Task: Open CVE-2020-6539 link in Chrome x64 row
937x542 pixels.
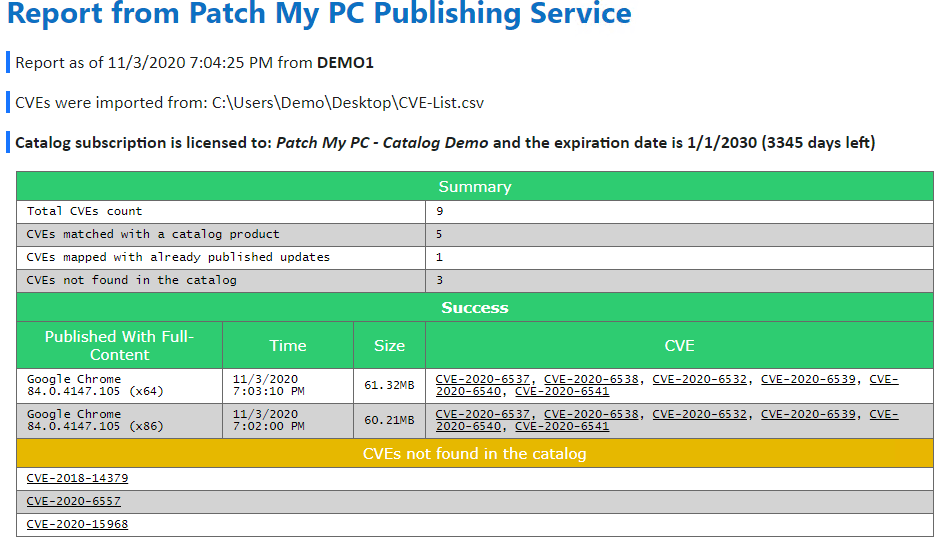Action: (808, 379)
